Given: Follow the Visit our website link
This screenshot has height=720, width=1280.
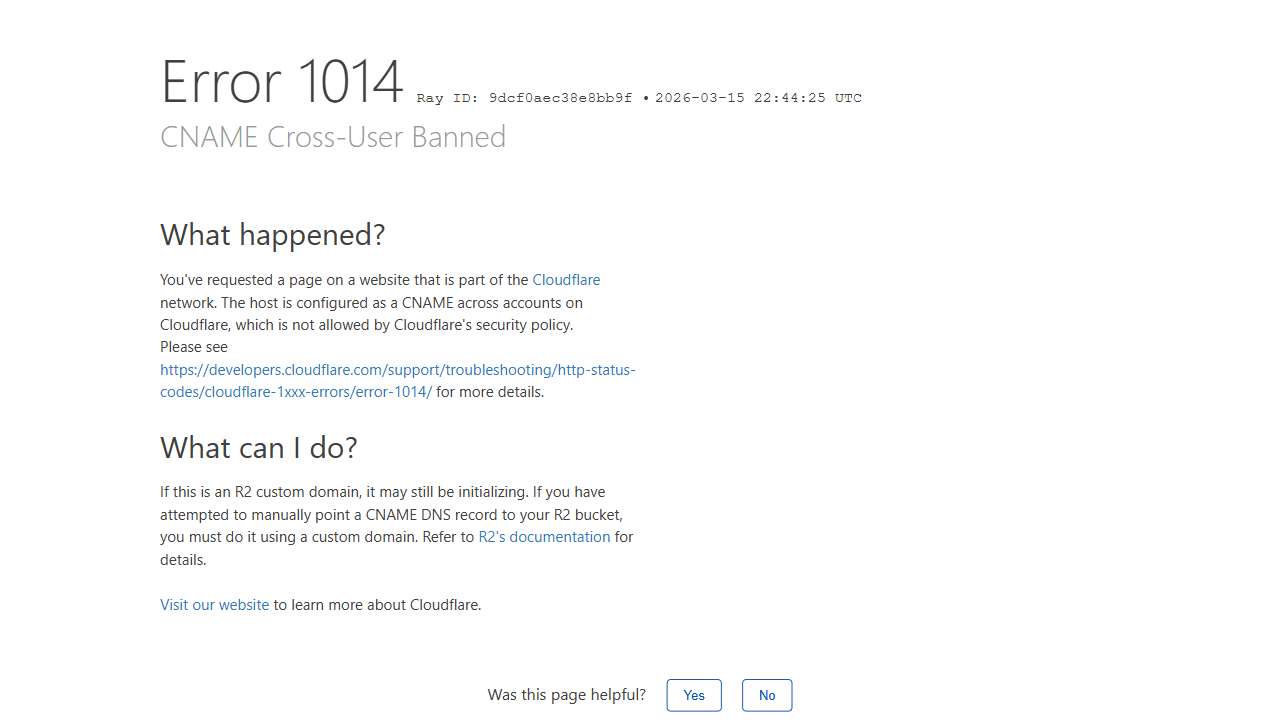Looking at the screenshot, I should [214, 605].
